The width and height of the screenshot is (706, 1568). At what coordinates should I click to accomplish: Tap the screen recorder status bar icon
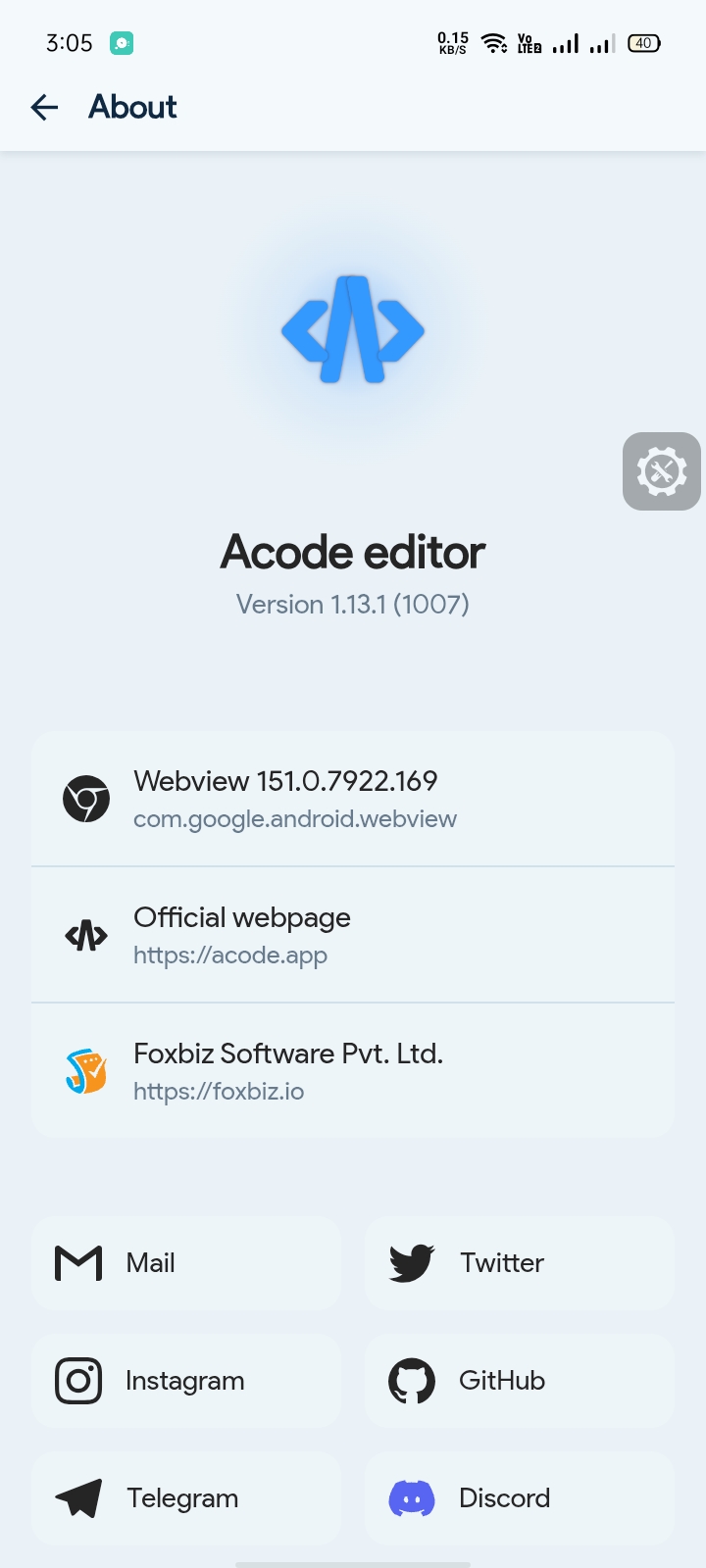[x=122, y=43]
